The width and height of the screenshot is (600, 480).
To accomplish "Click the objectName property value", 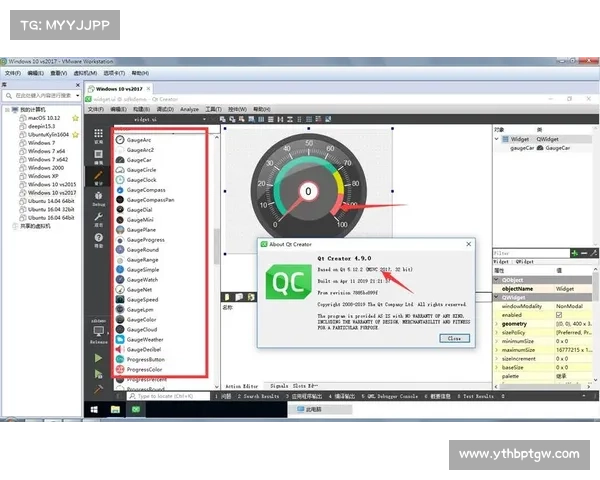I will point(573,289).
